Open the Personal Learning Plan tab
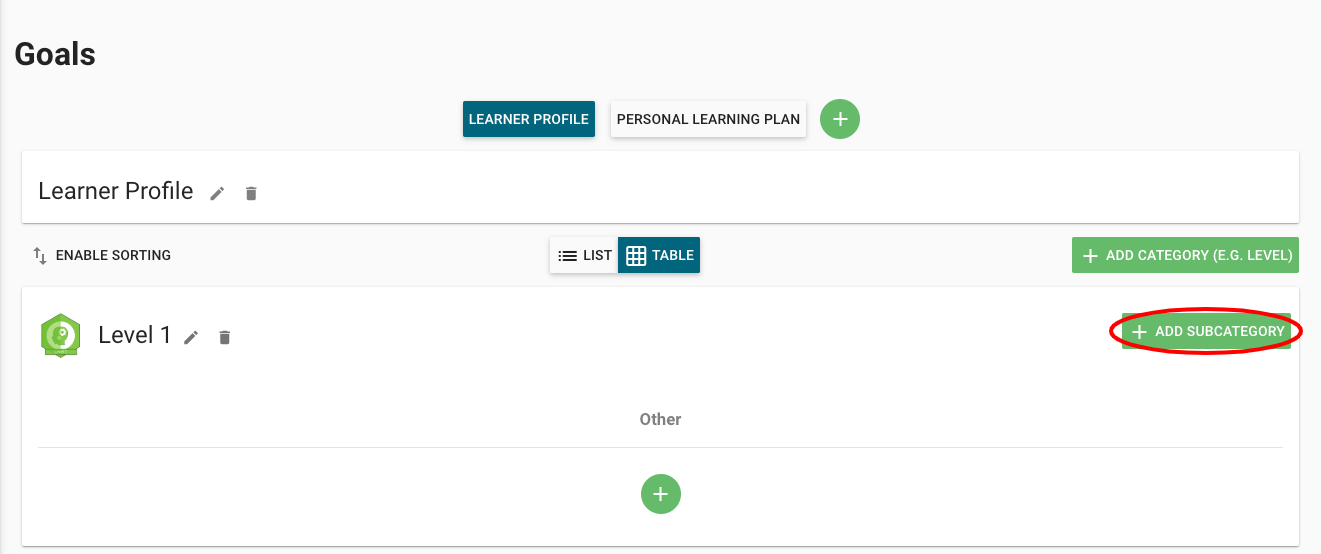The width and height of the screenshot is (1321, 554). pyautogui.click(x=708, y=119)
